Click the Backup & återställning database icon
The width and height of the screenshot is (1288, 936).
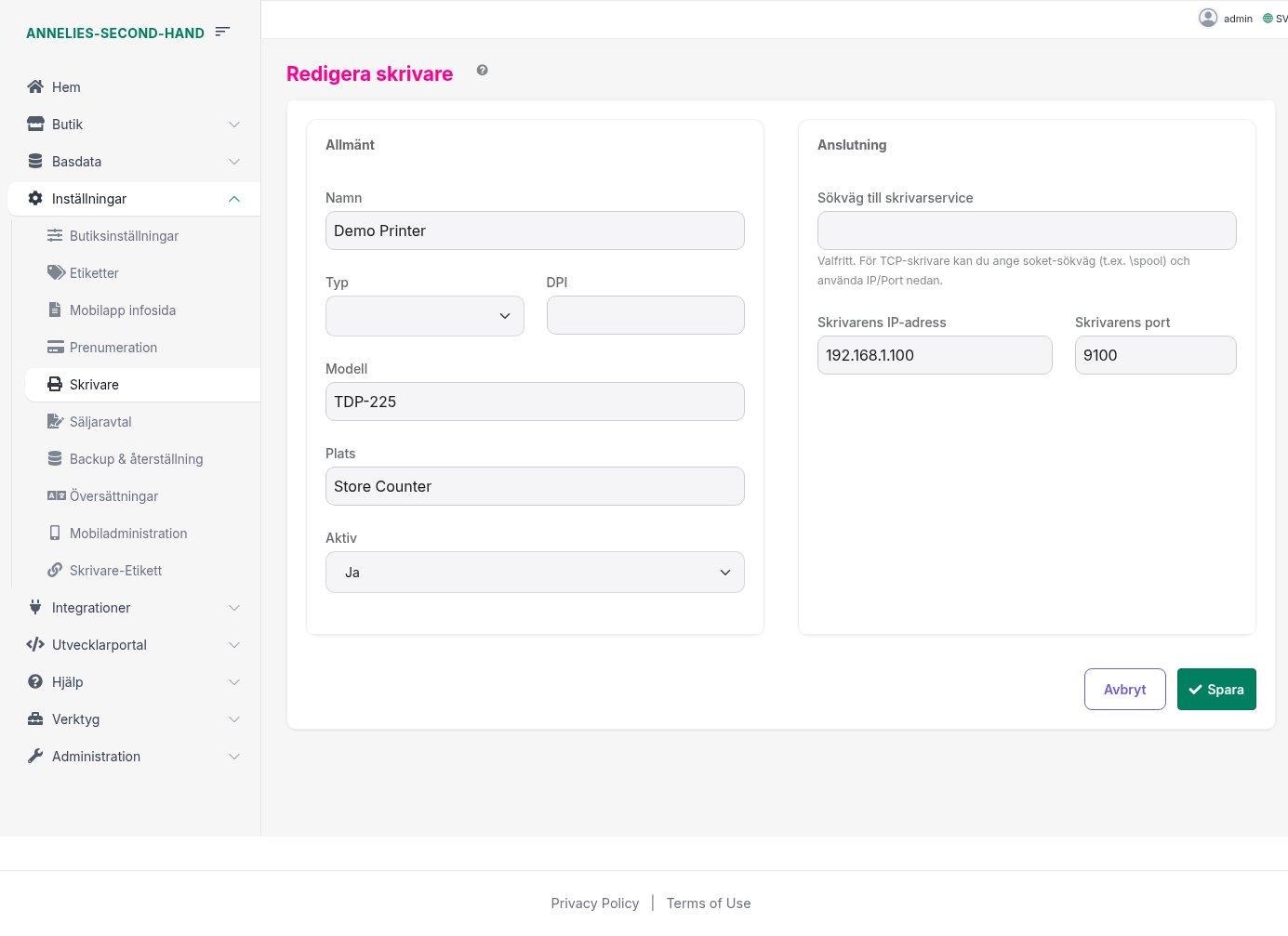pos(55,458)
